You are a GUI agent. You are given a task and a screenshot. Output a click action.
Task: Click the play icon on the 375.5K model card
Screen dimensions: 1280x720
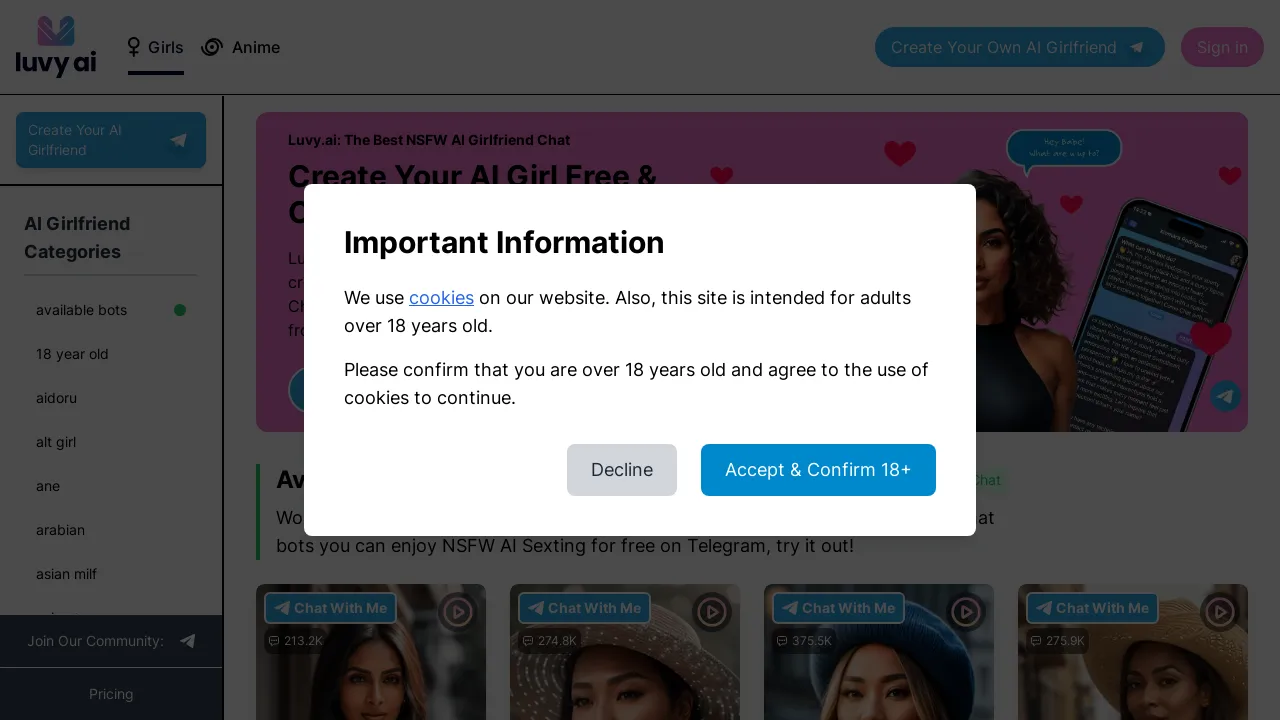966,612
